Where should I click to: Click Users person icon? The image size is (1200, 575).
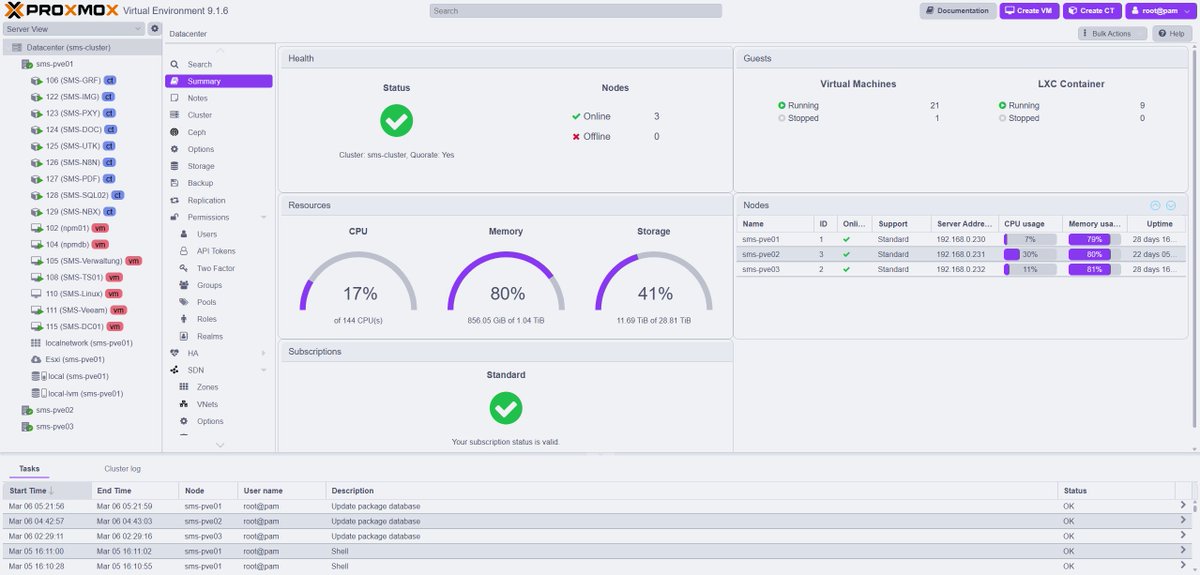[x=184, y=234]
